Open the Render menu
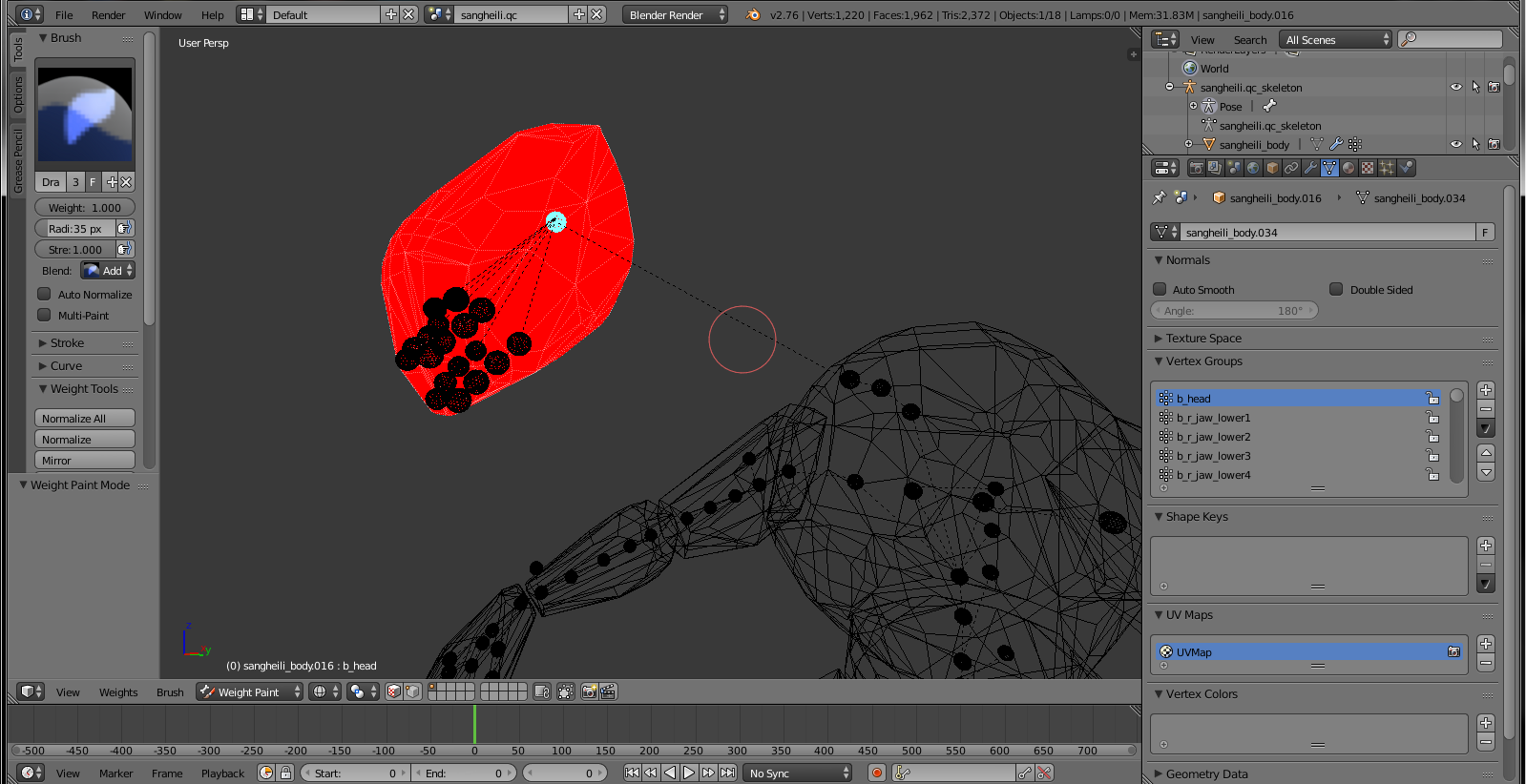This screenshot has width=1526, height=784. pyautogui.click(x=108, y=14)
